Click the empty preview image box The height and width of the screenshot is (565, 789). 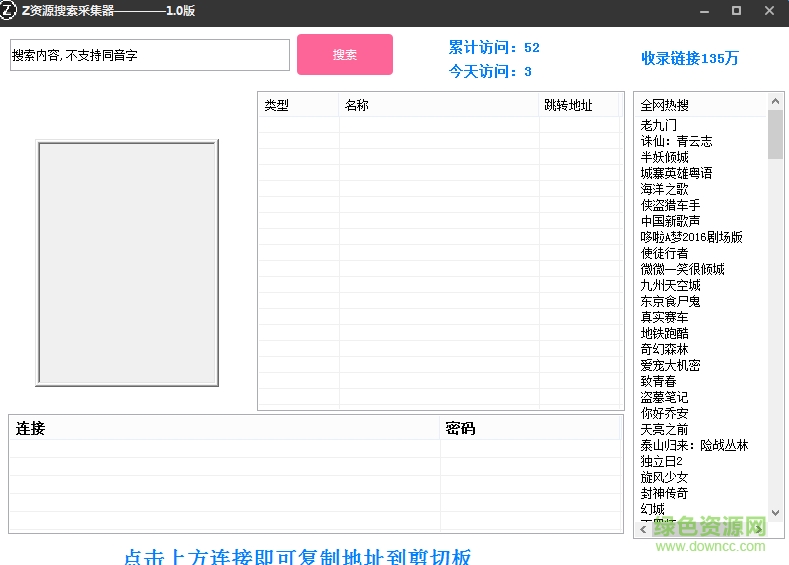pos(127,262)
